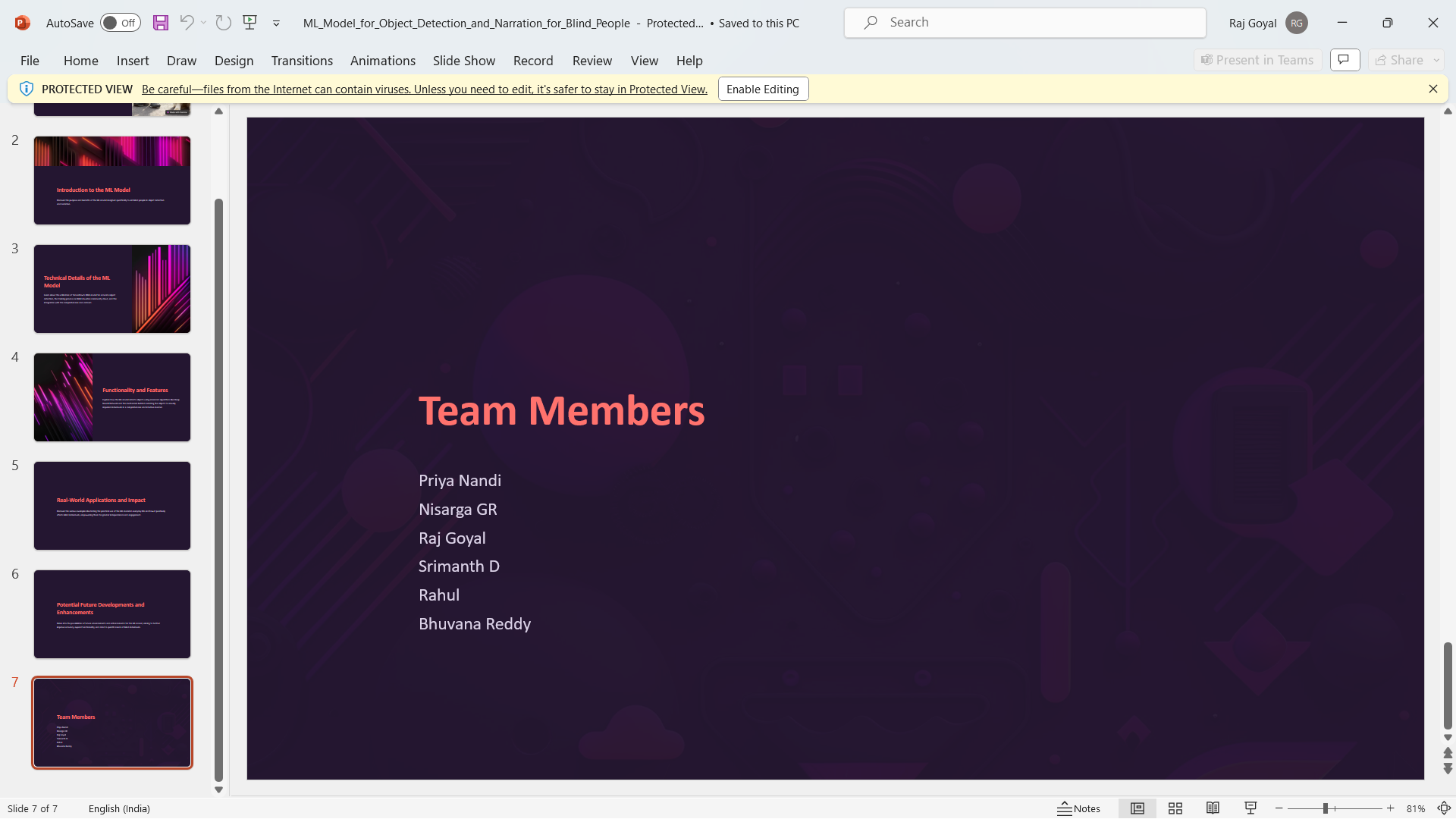Start Slide Show from status bar
The image size is (1456, 819).
tap(1250, 808)
